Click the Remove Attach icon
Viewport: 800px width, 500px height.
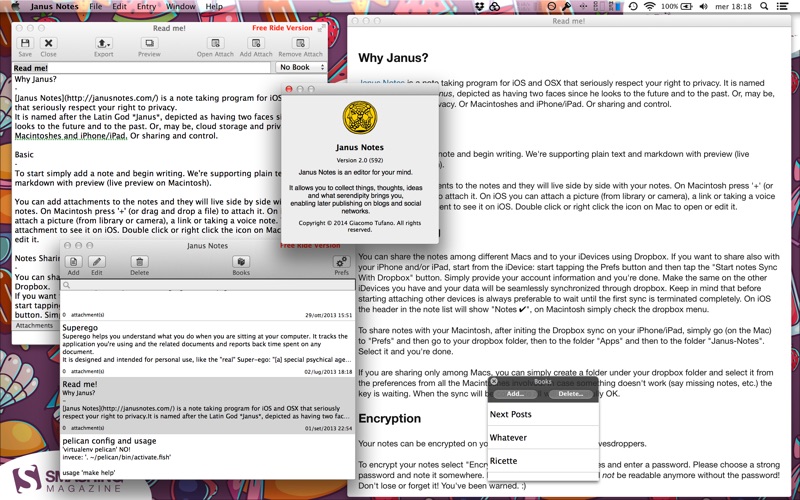tap(301, 43)
